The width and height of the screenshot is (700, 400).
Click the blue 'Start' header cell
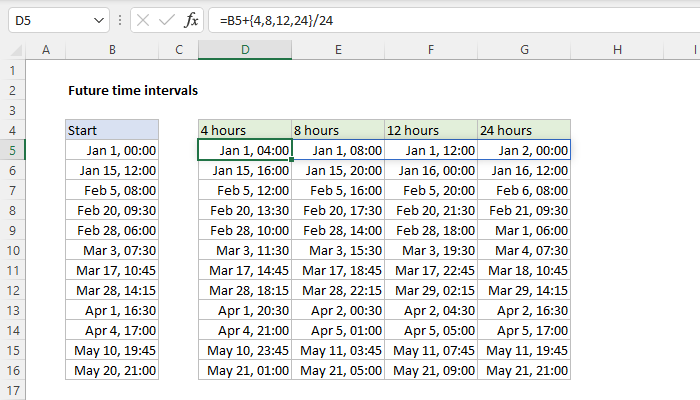tap(111, 130)
